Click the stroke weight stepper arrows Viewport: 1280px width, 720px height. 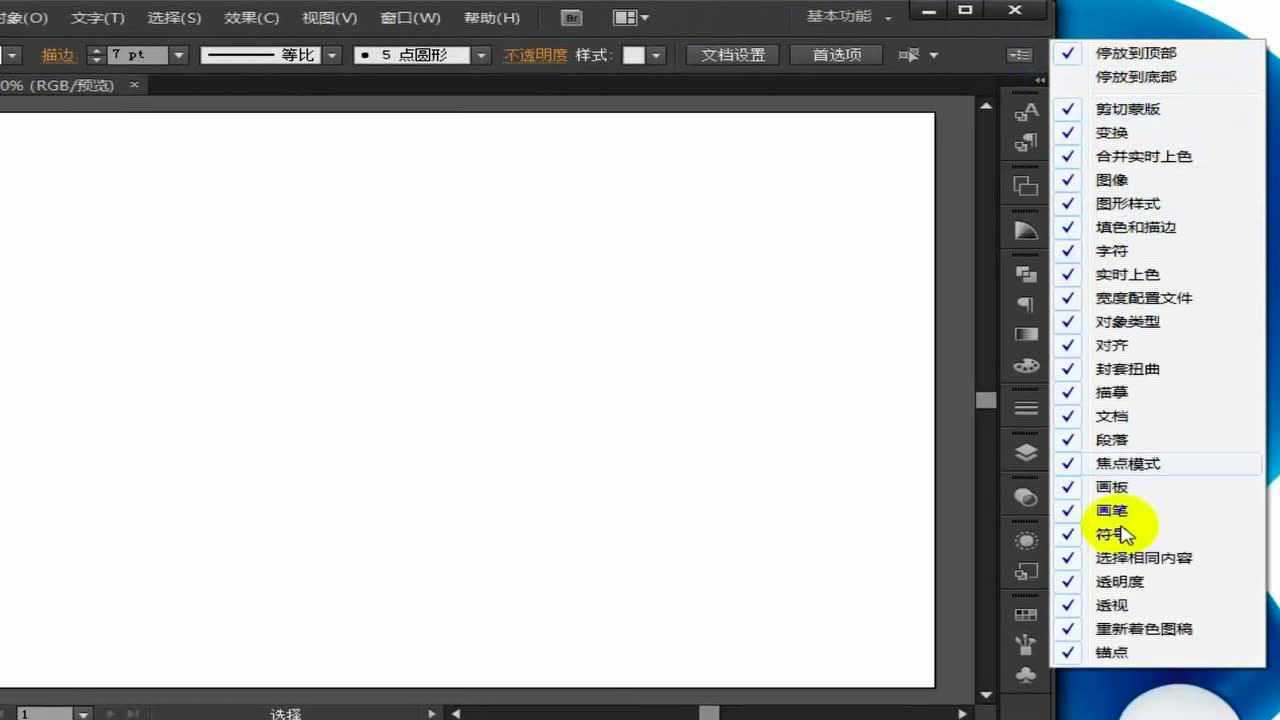(96, 55)
